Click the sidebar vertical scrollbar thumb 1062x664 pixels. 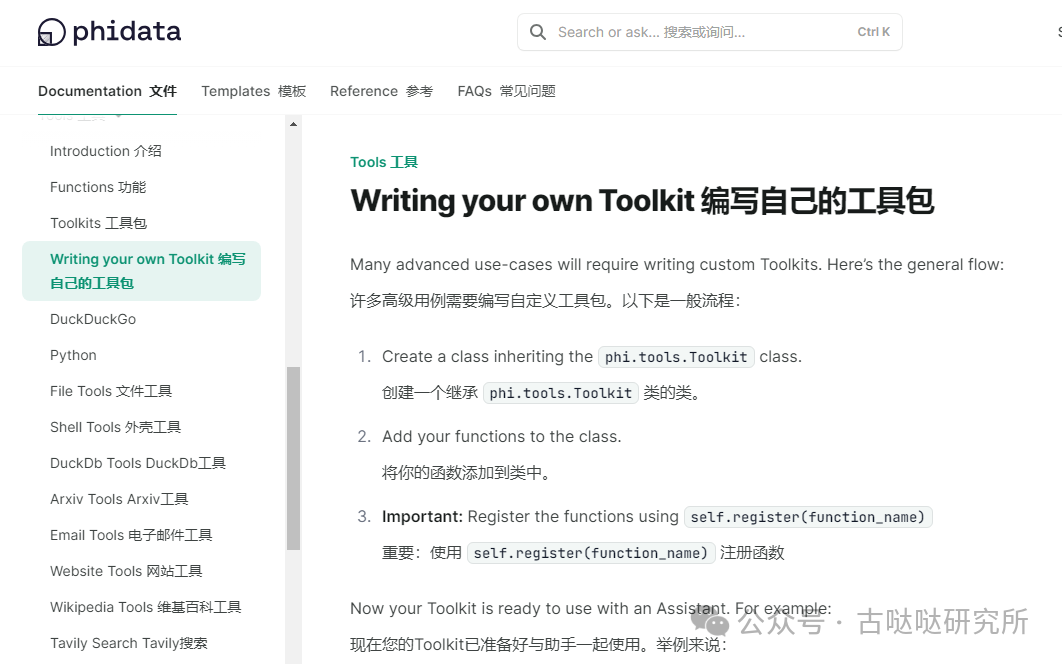[x=293, y=458]
